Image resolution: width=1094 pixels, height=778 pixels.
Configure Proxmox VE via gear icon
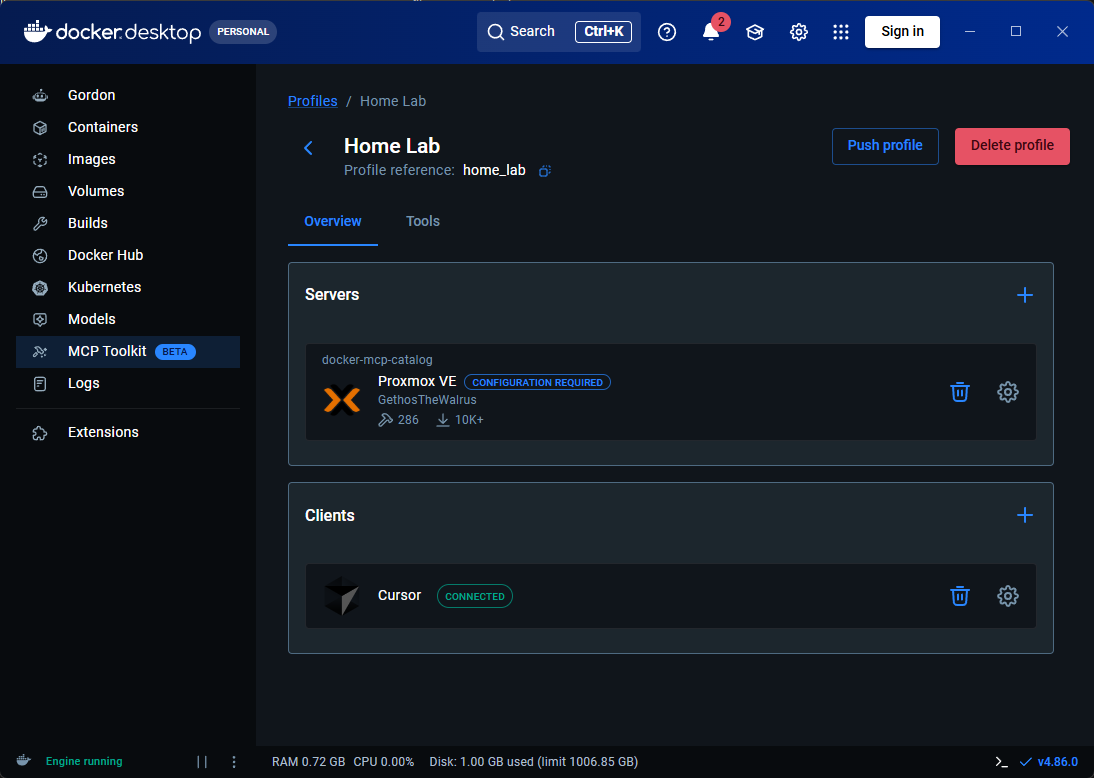1007,392
